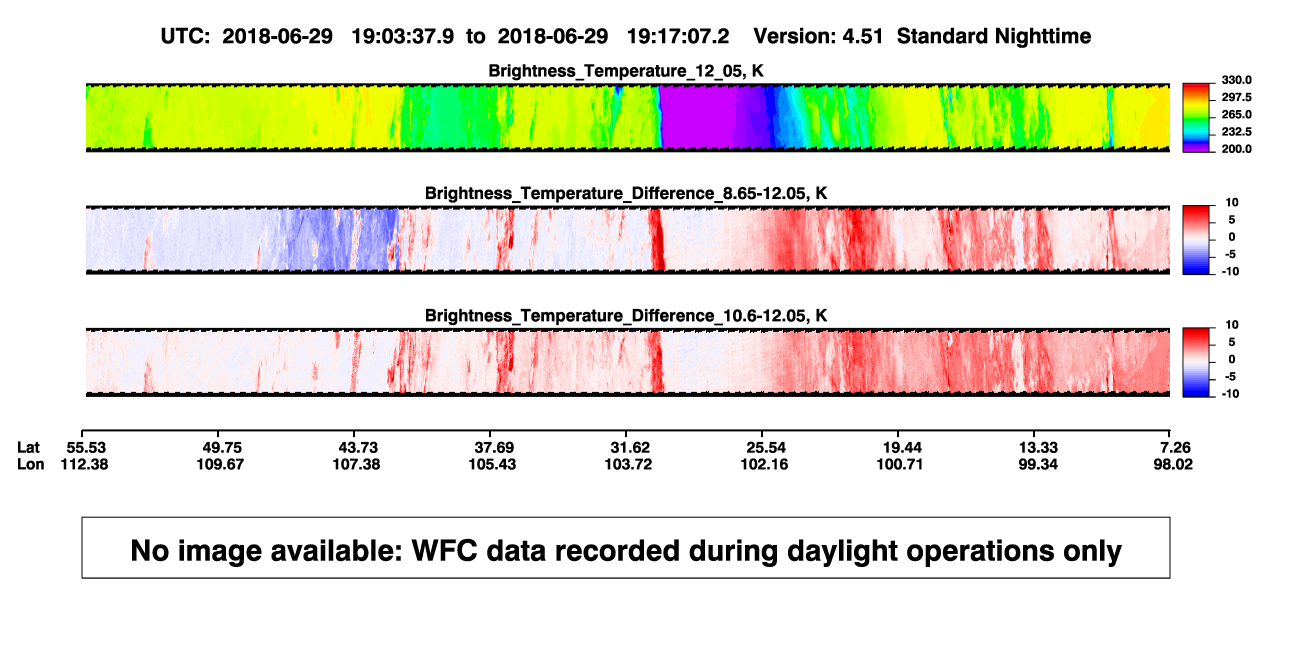Image resolution: width=1300 pixels, height=667 pixels.
Task: Click the 330.0 color bar label
Action: pos(1235,80)
